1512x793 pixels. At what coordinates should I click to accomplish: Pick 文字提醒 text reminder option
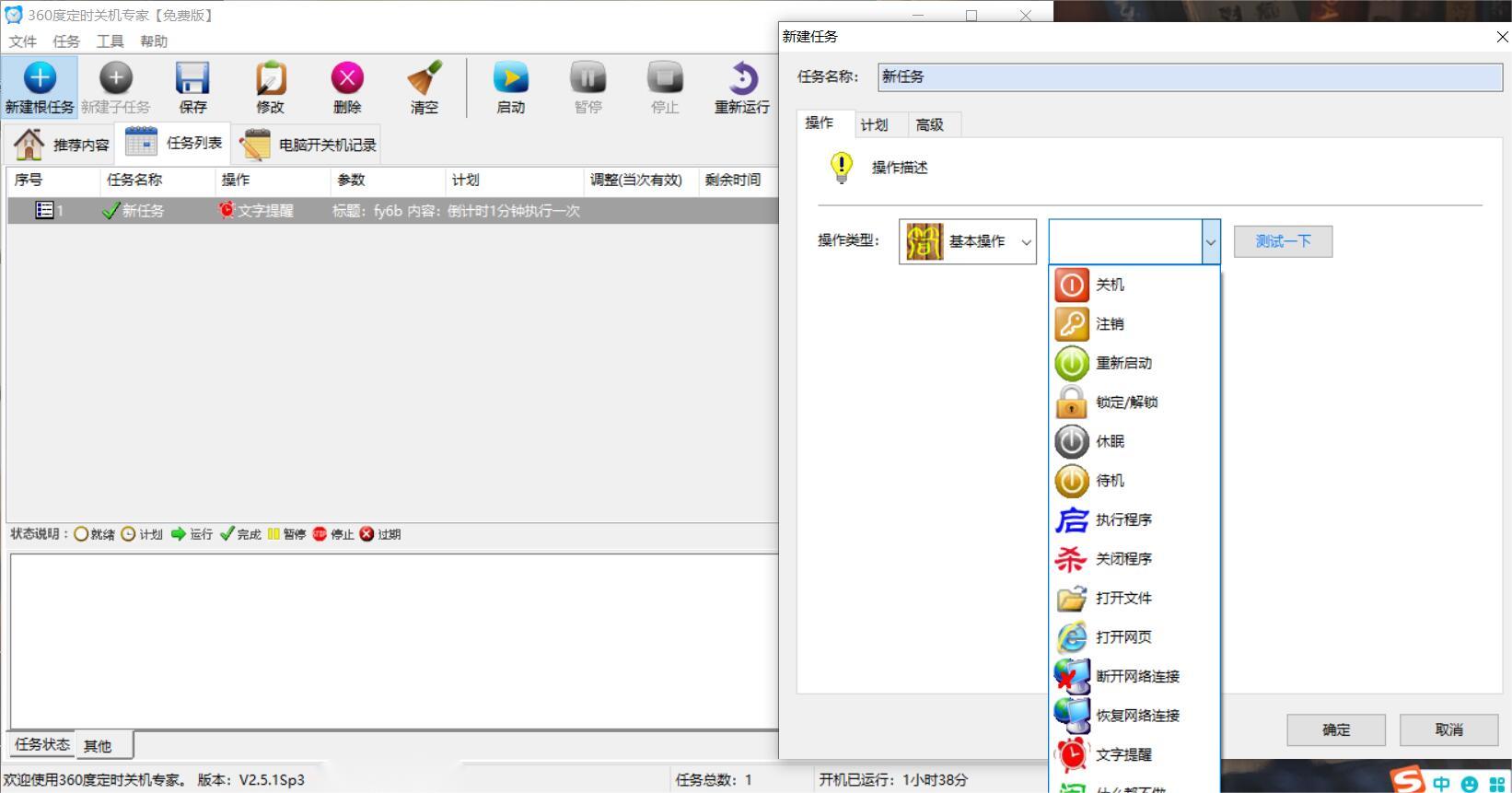click(x=1134, y=754)
